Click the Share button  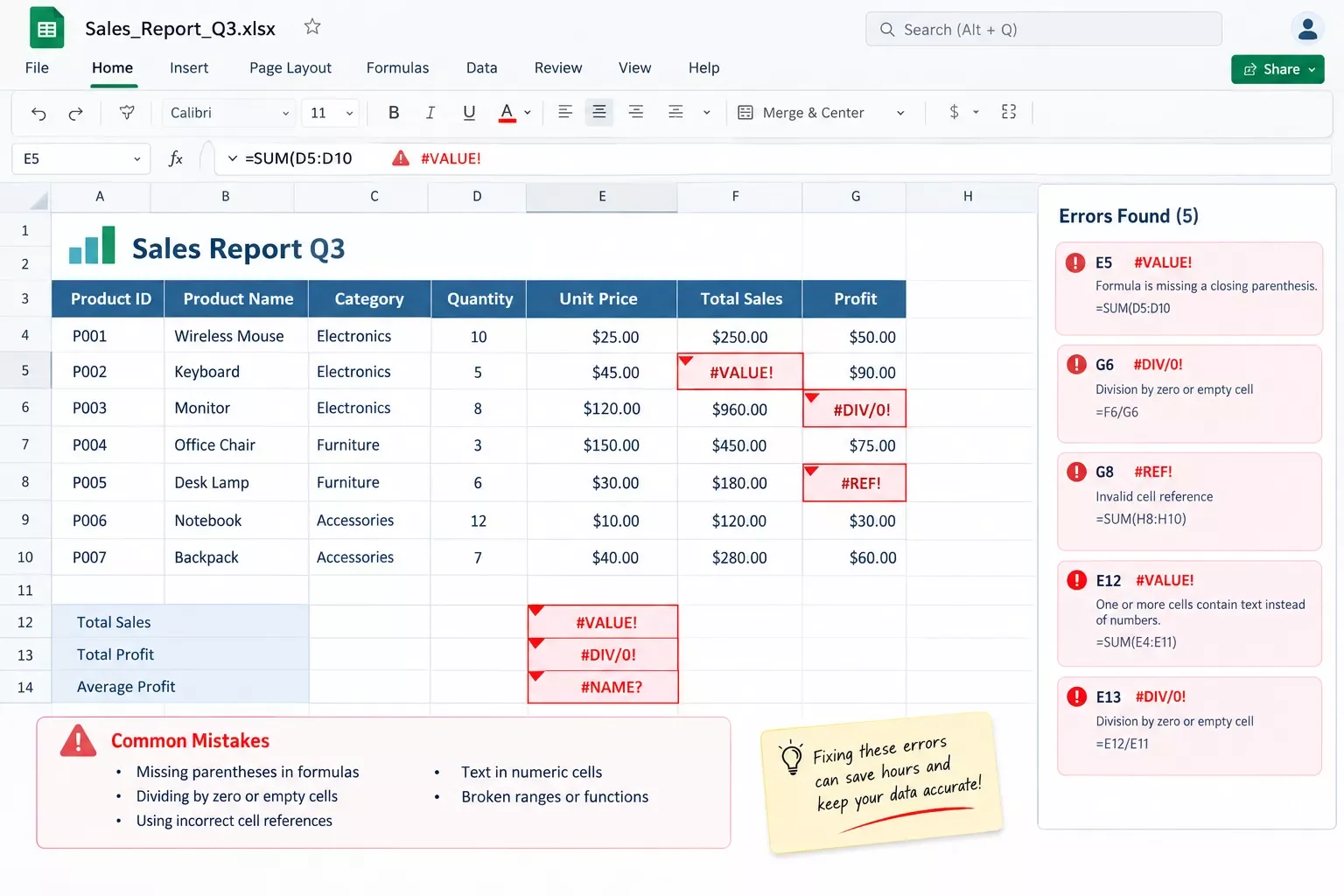(1277, 69)
